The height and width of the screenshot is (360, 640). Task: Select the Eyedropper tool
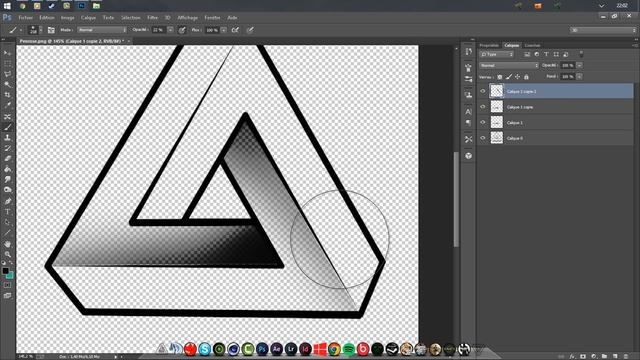click(x=7, y=105)
